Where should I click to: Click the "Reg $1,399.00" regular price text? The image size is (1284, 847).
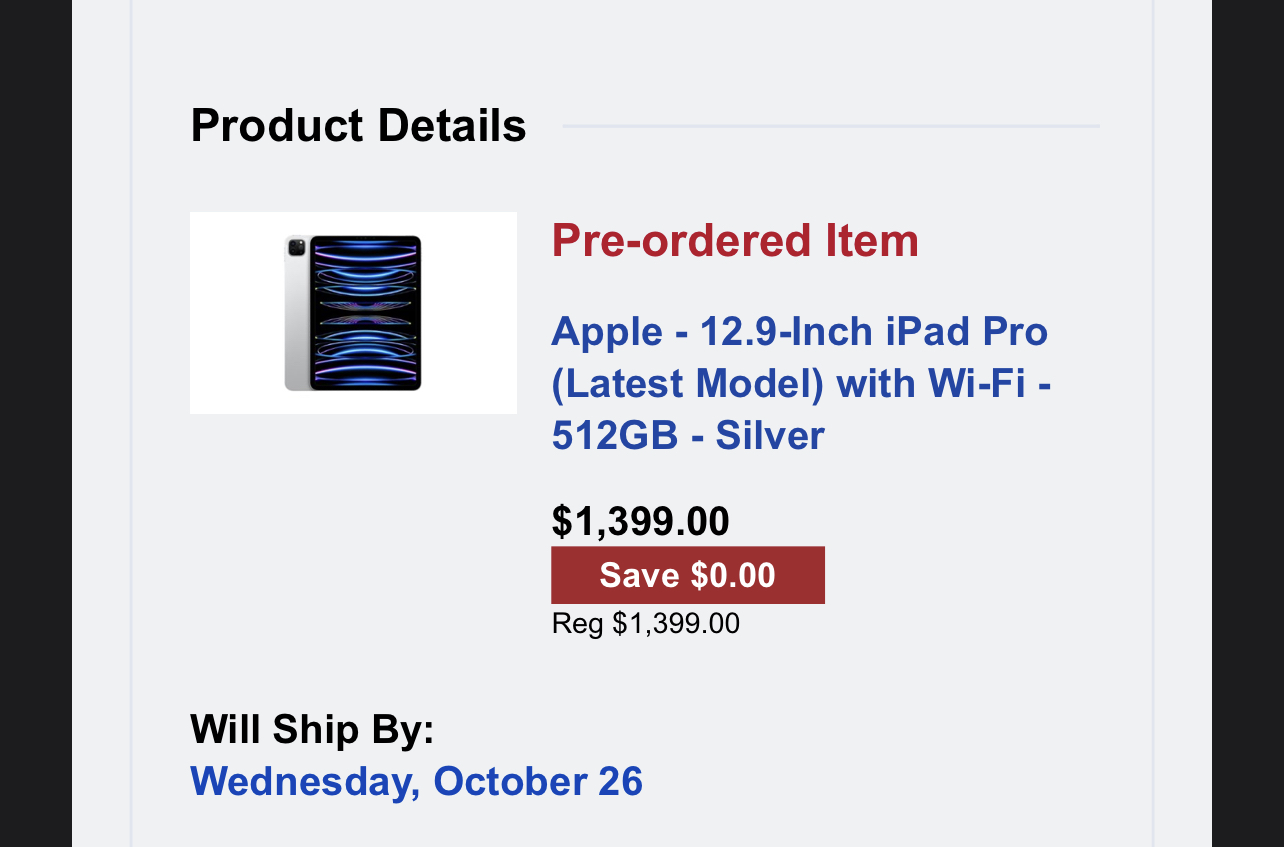pyautogui.click(x=645, y=623)
